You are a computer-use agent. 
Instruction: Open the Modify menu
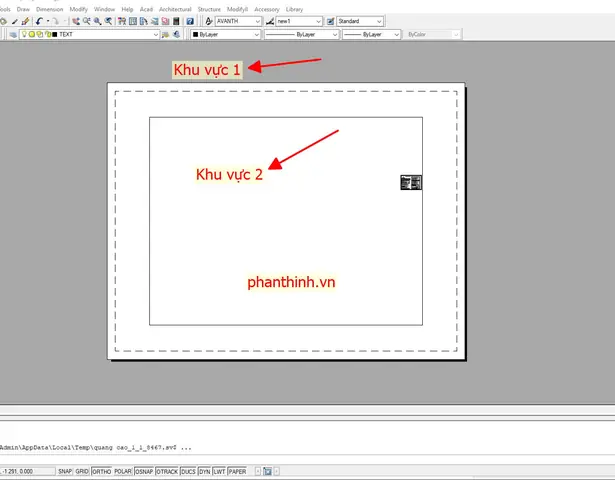click(x=78, y=9)
